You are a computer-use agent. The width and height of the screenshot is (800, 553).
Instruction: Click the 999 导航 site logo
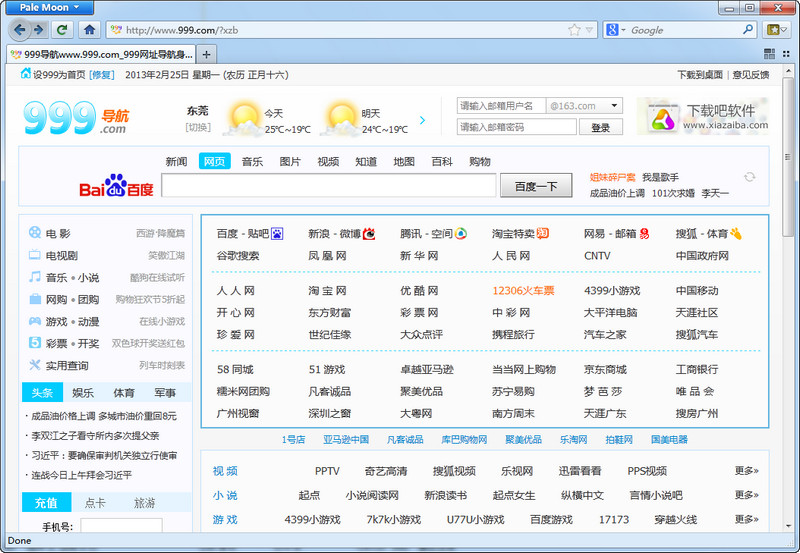click(x=77, y=117)
